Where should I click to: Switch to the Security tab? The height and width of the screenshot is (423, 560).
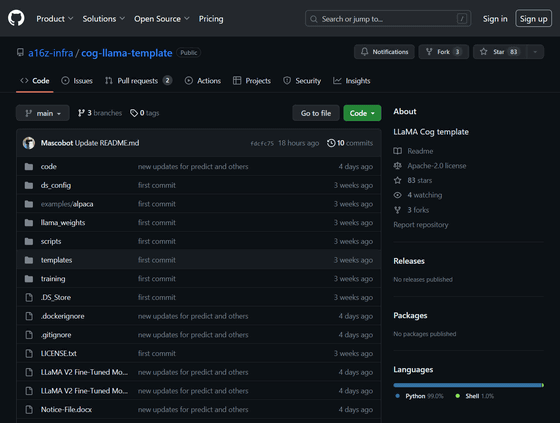[302, 81]
